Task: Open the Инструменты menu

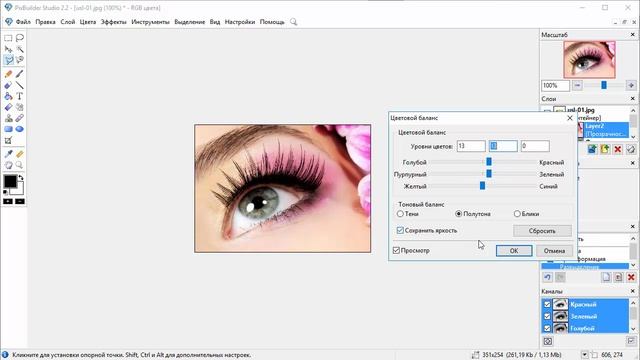Action: [x=150, y=22]
